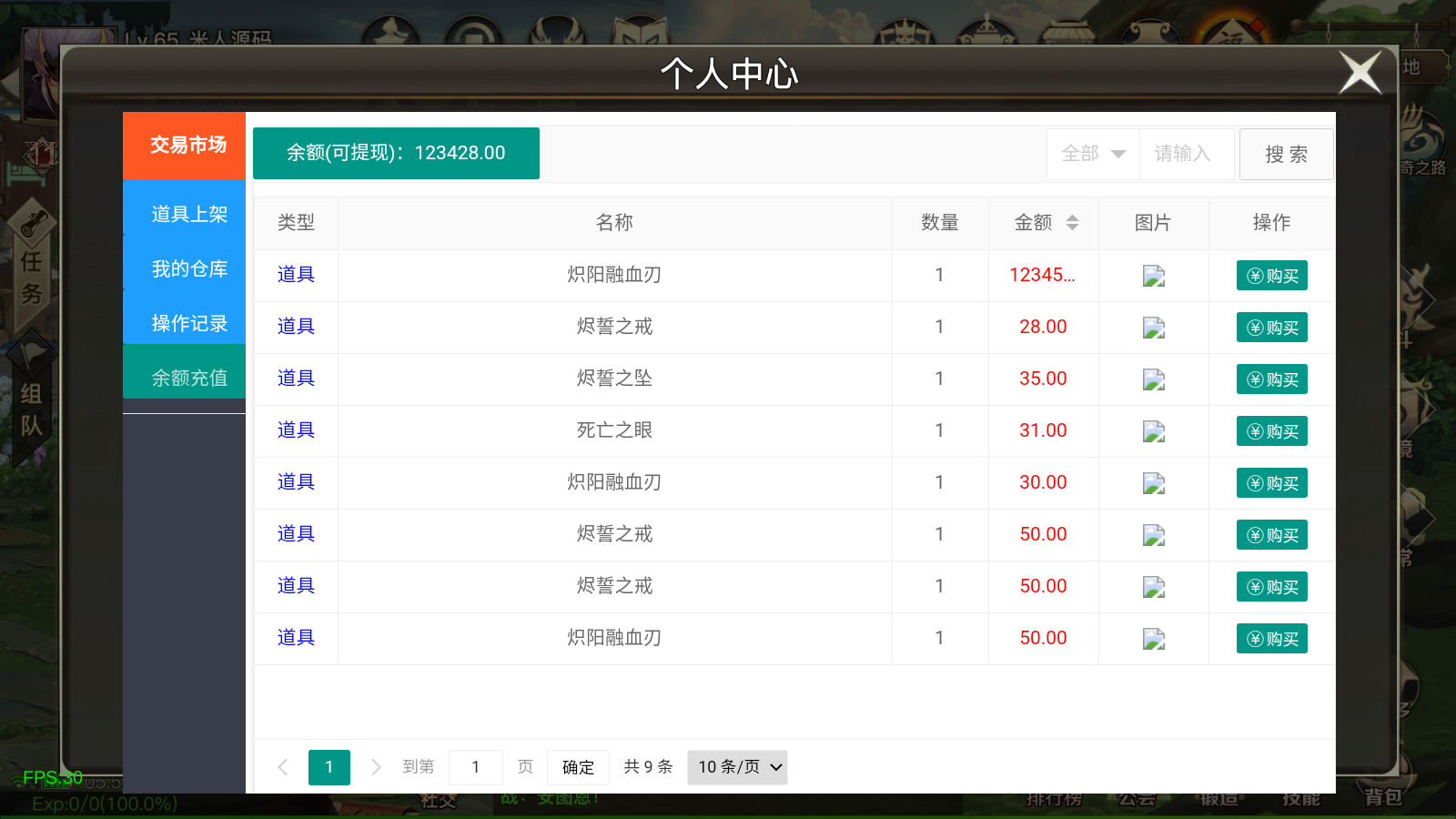
Task: Click the 道具 link in 烬誓之坠 row
Action: 296,378
